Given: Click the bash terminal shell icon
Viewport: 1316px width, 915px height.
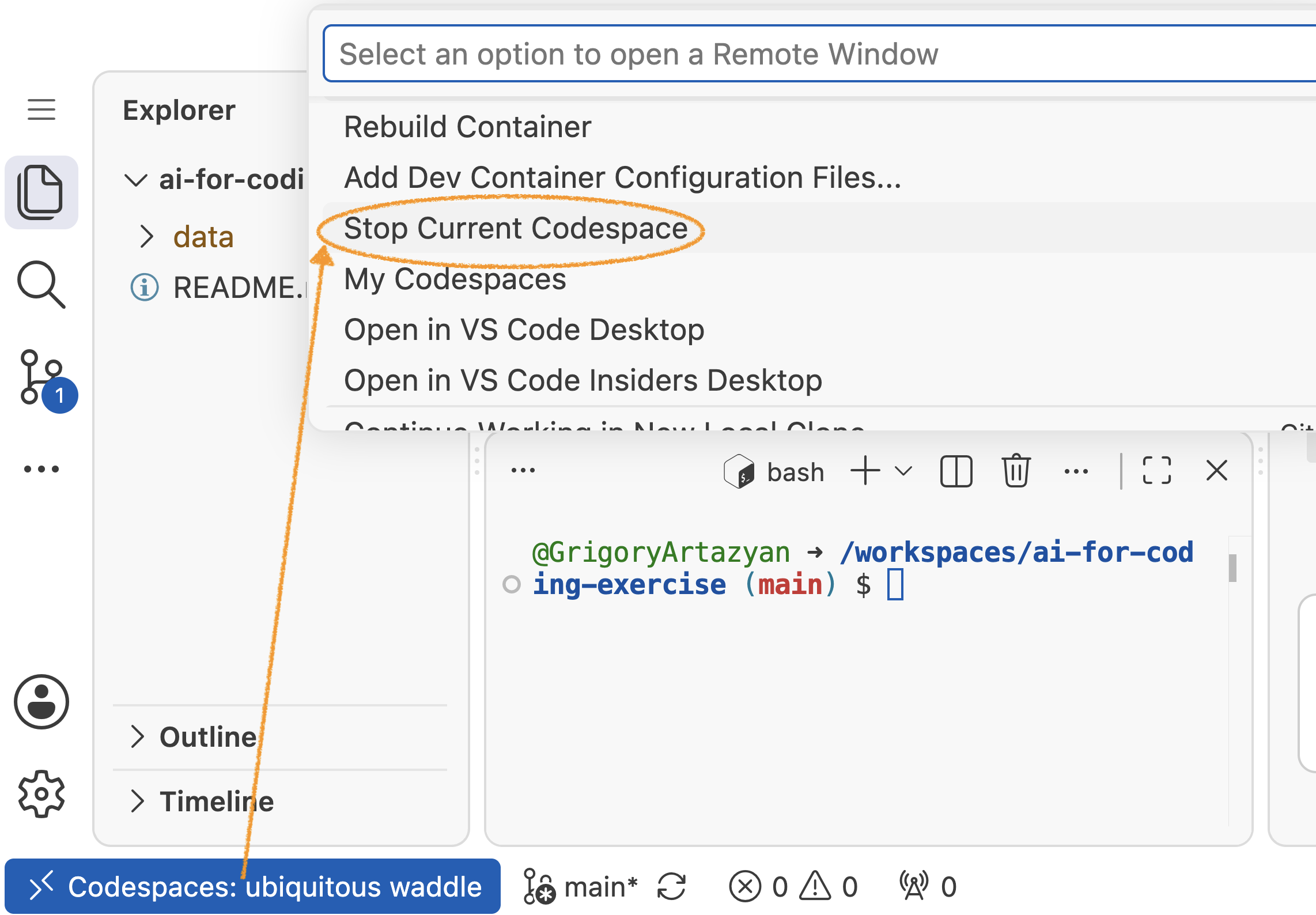Looking at the screenshot, I should pos(739,471).
